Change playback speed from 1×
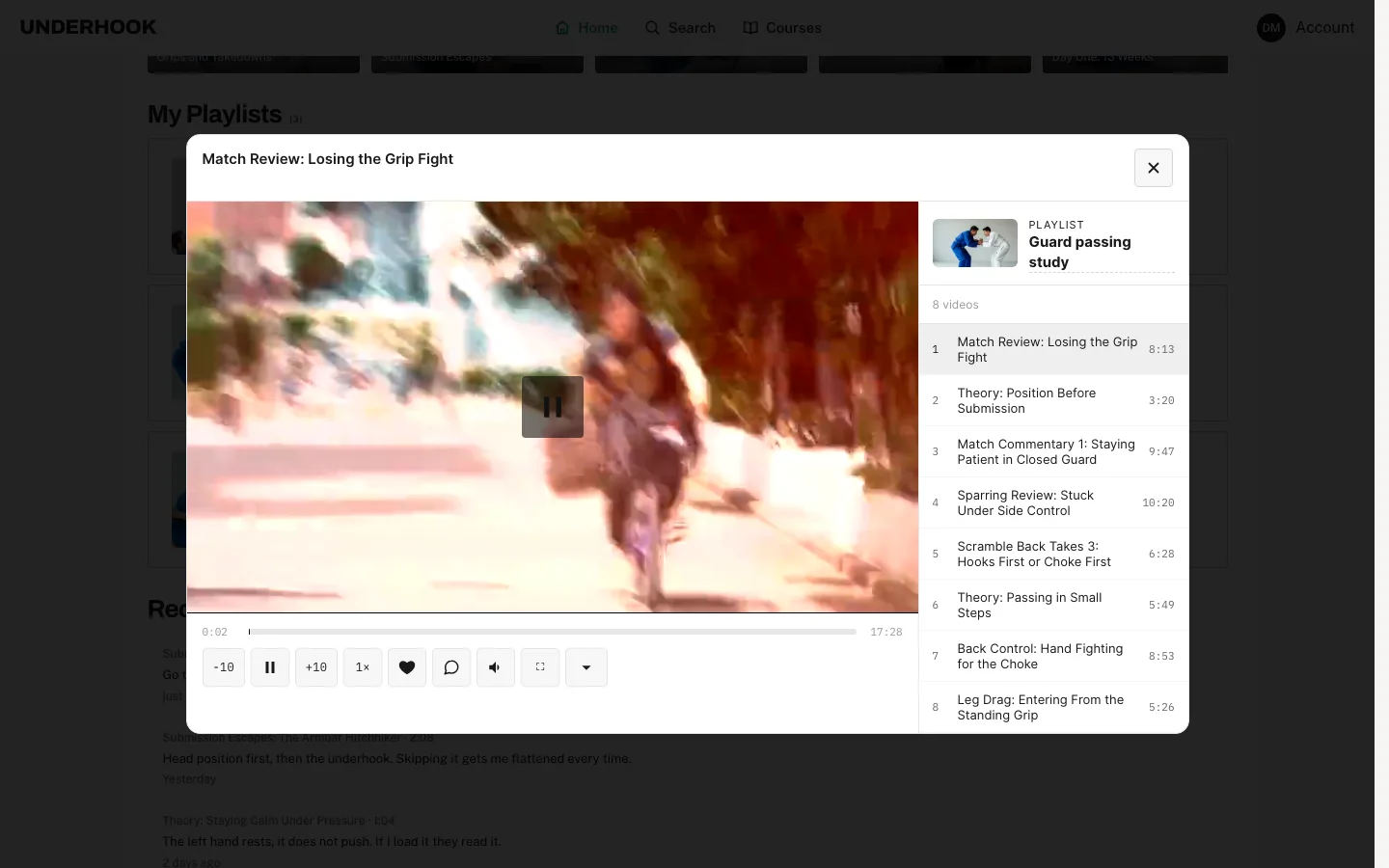The width and height of the screenshot is (1389, 868). (x=363, y=667)
